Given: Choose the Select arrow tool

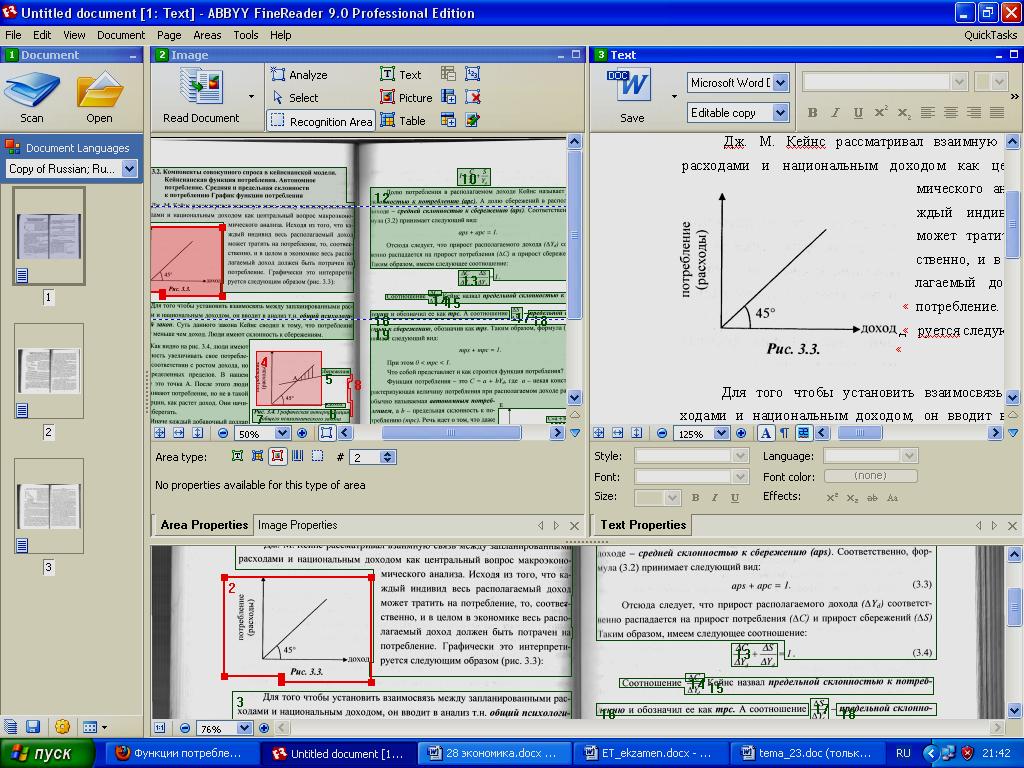Looking at the screenshot, I should point(295,97).
